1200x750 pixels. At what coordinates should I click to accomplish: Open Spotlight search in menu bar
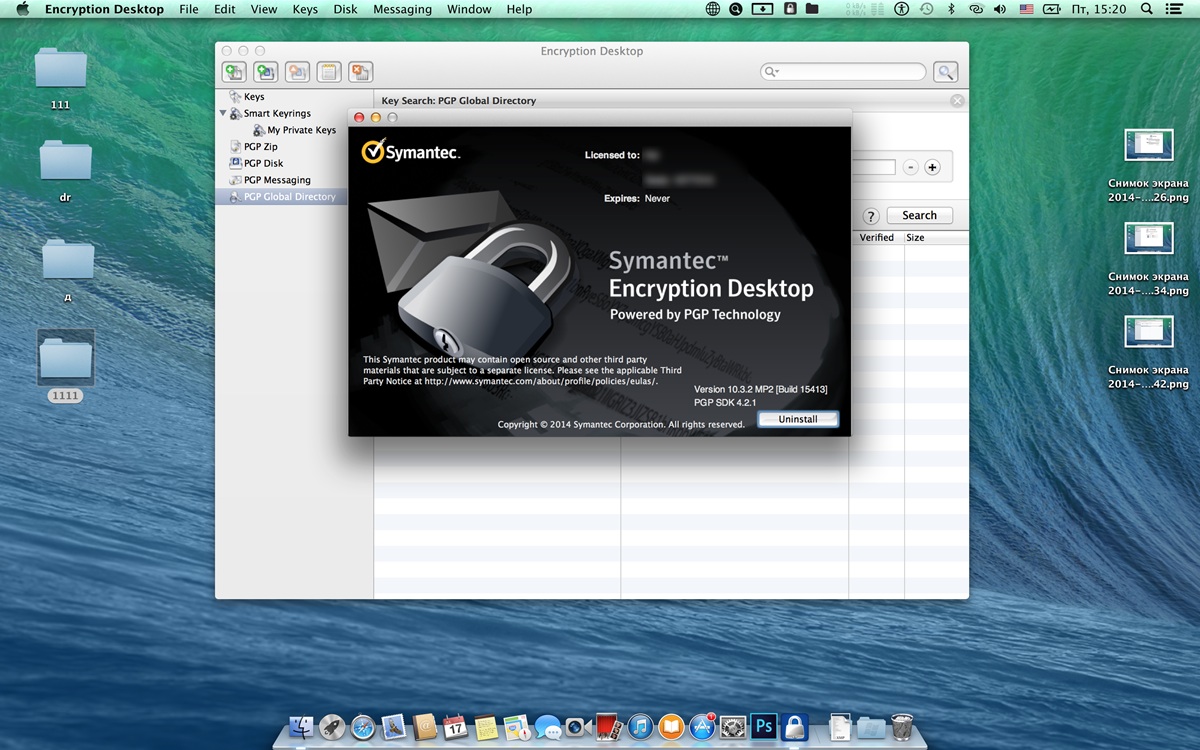pos(1147,9)
